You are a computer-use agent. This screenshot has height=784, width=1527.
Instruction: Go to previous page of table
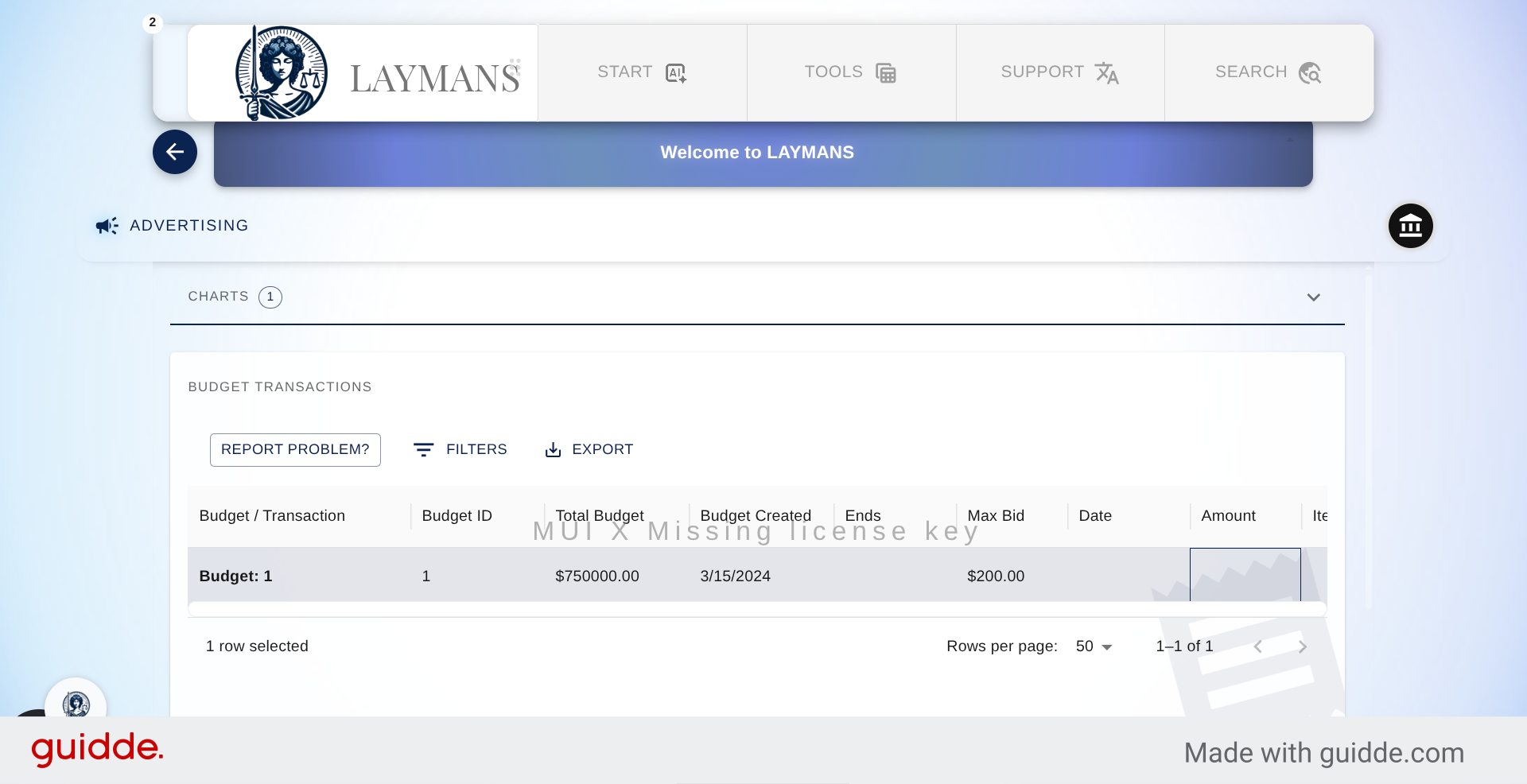click(1257, 646)
